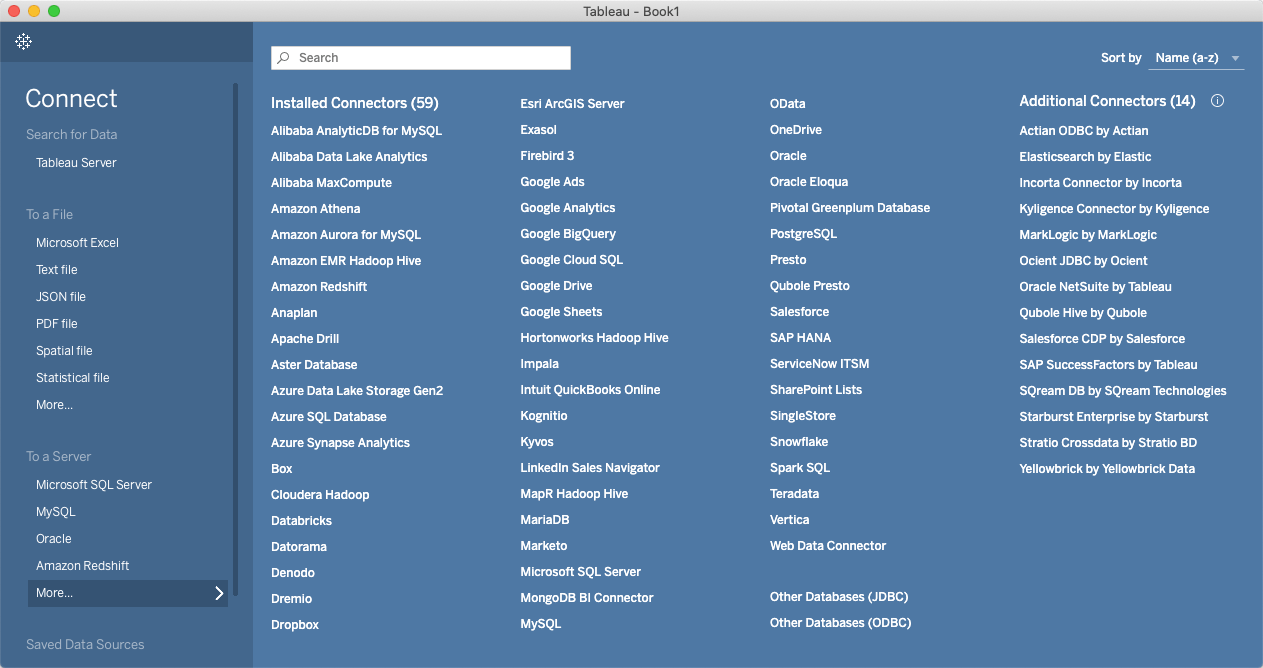
Task: Connect using the Web Data Connector
Action: [x=827, y=546]
